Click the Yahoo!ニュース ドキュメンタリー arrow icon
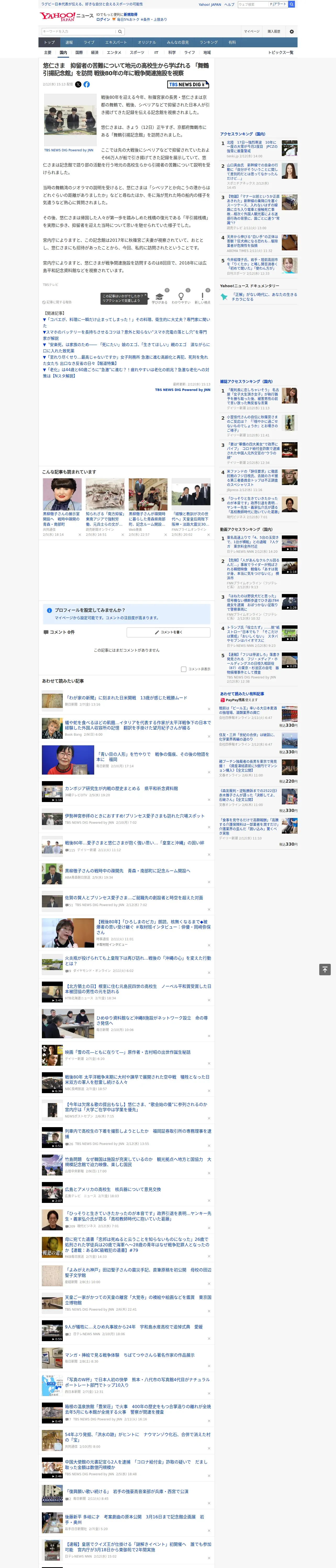The height and width of the screenshot is (1568, 336). [x=224, y=297]
